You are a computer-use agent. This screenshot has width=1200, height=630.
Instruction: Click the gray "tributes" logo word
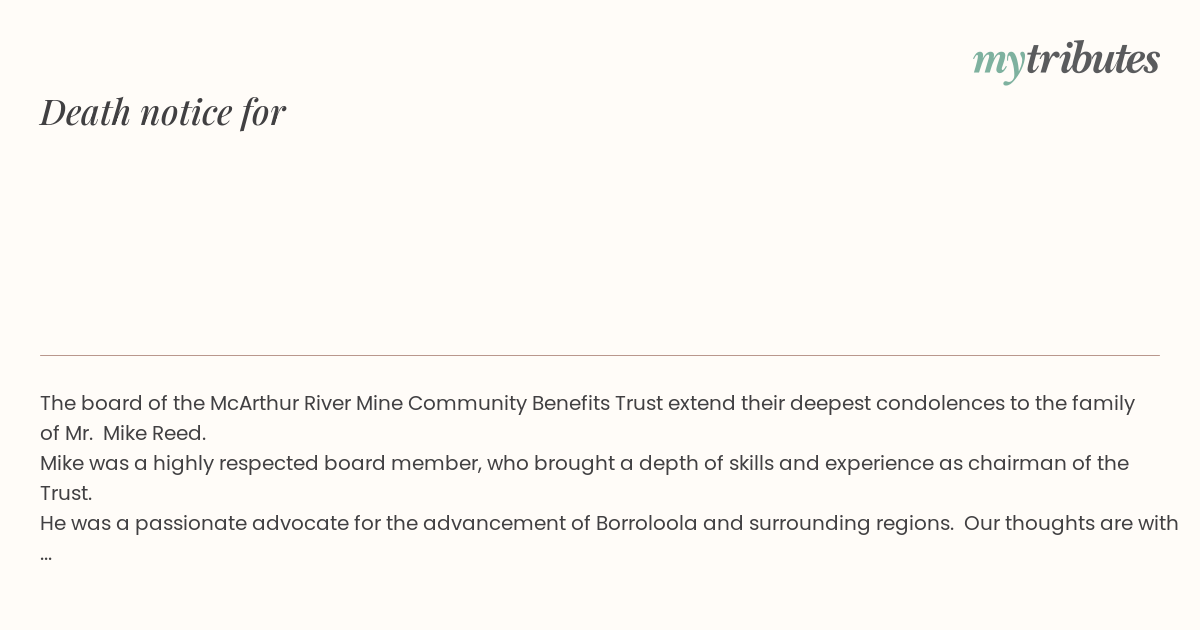coord(1093,58)
